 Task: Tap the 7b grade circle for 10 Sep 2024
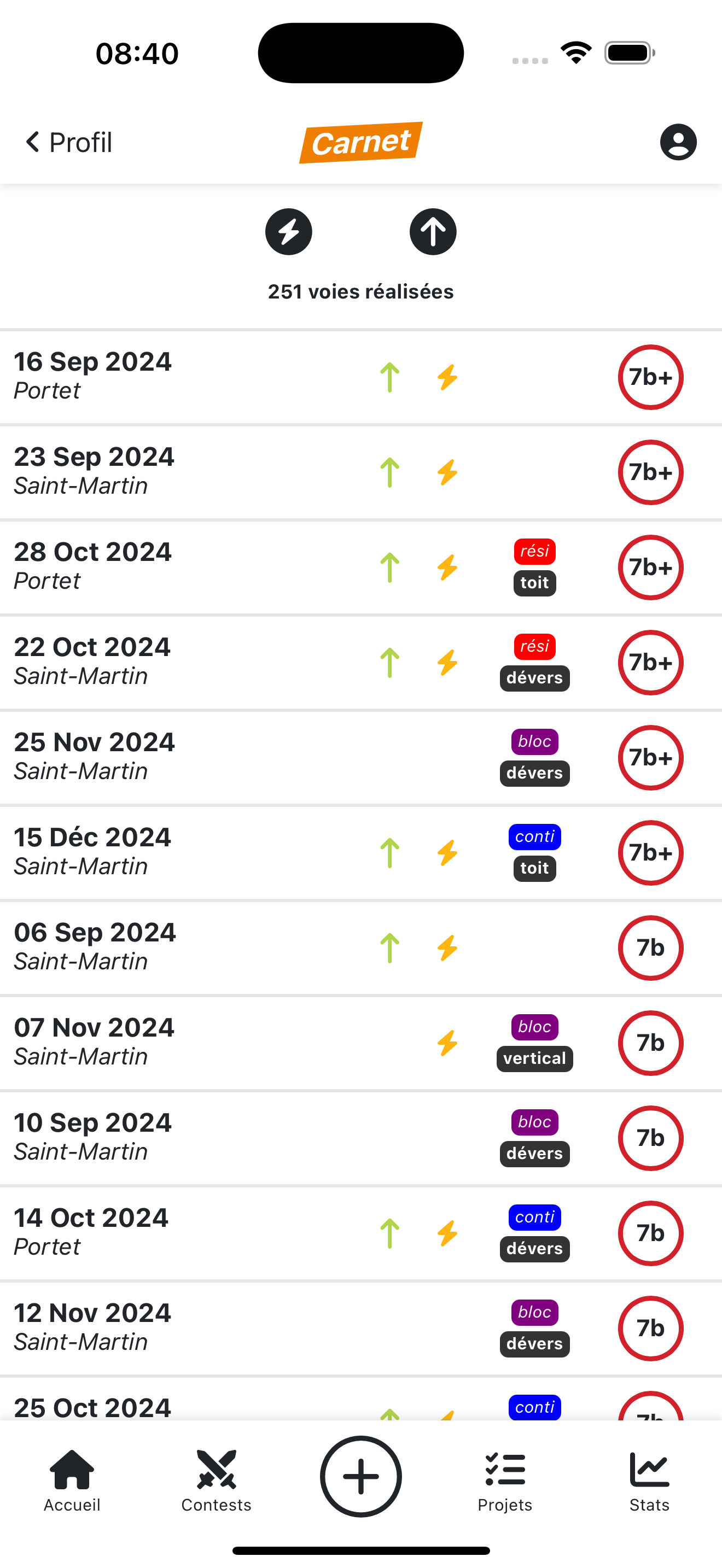coord(650,1138)
